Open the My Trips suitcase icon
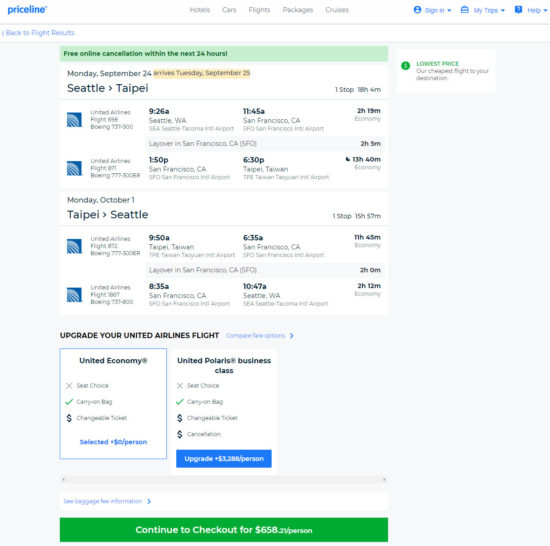 point(464,10)
